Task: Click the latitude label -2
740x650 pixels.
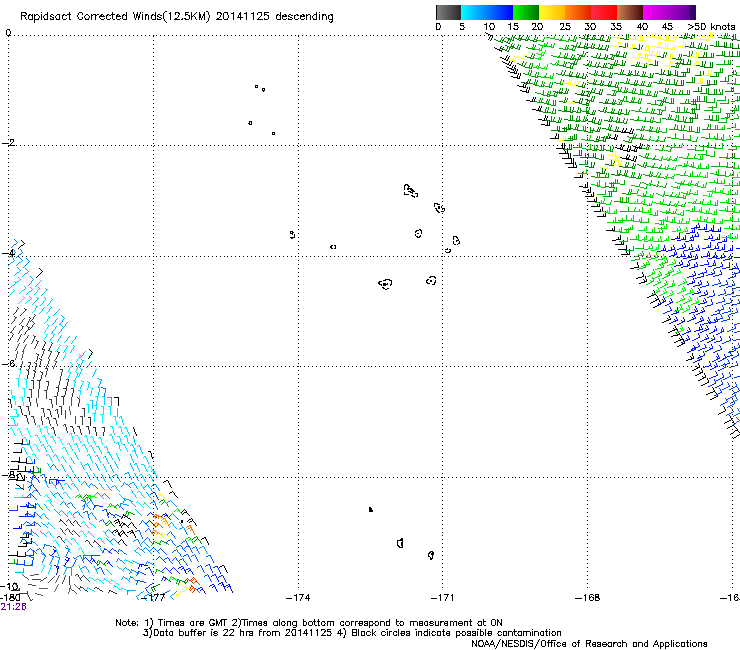Action: (8, 143)
